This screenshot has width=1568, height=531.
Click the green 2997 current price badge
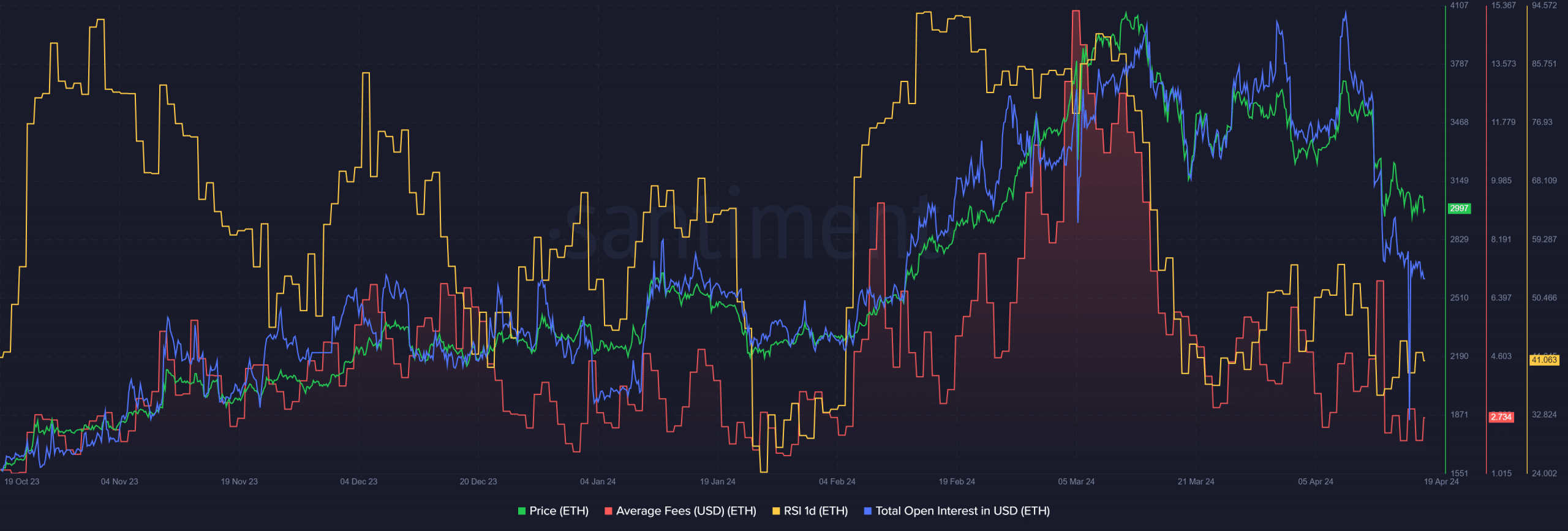point(1459,208)
